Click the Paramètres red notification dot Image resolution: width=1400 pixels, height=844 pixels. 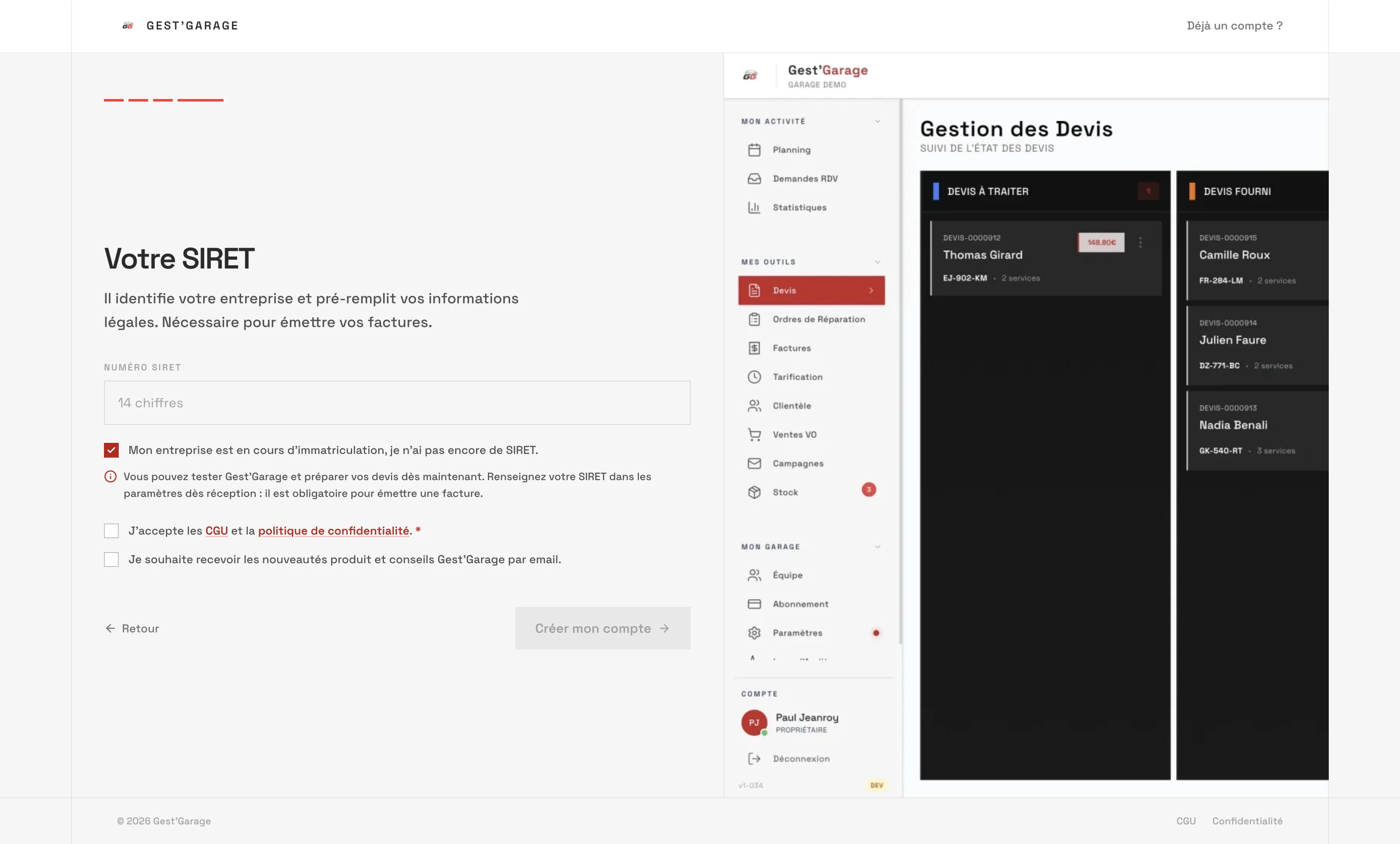pos(876,633)
